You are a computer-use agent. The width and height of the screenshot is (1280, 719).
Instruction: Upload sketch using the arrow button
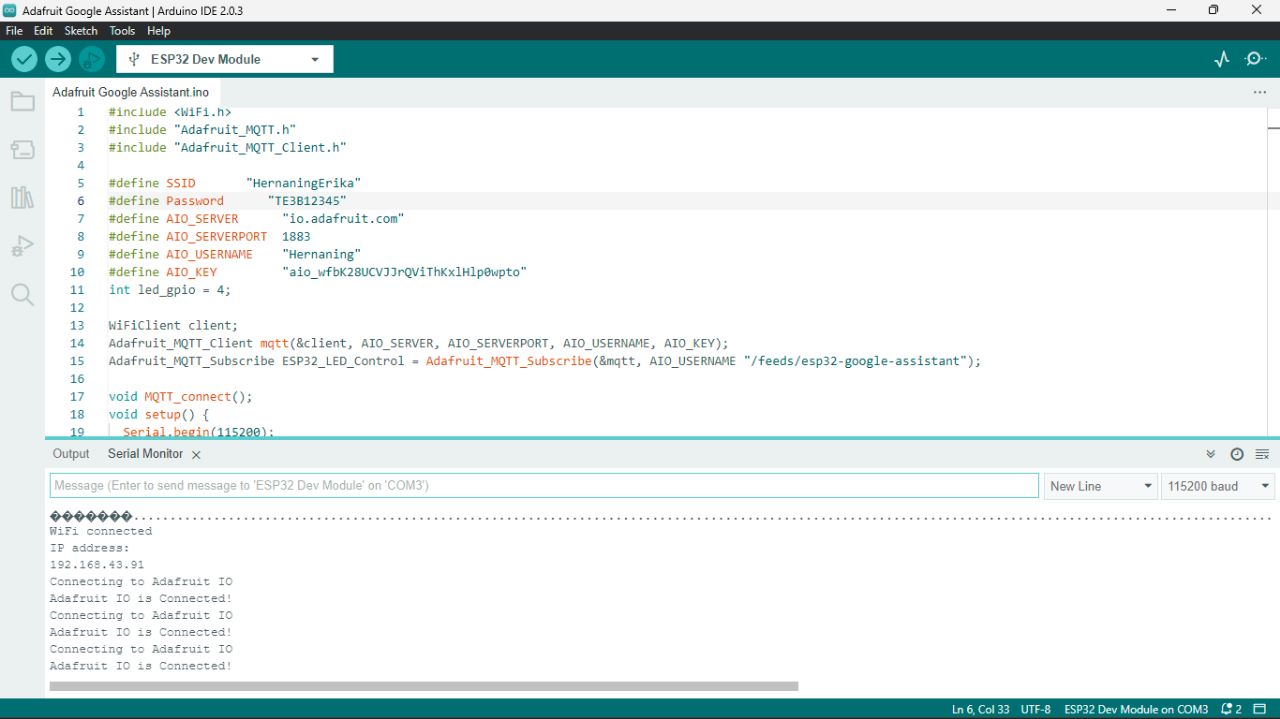(x=58, y=59)
